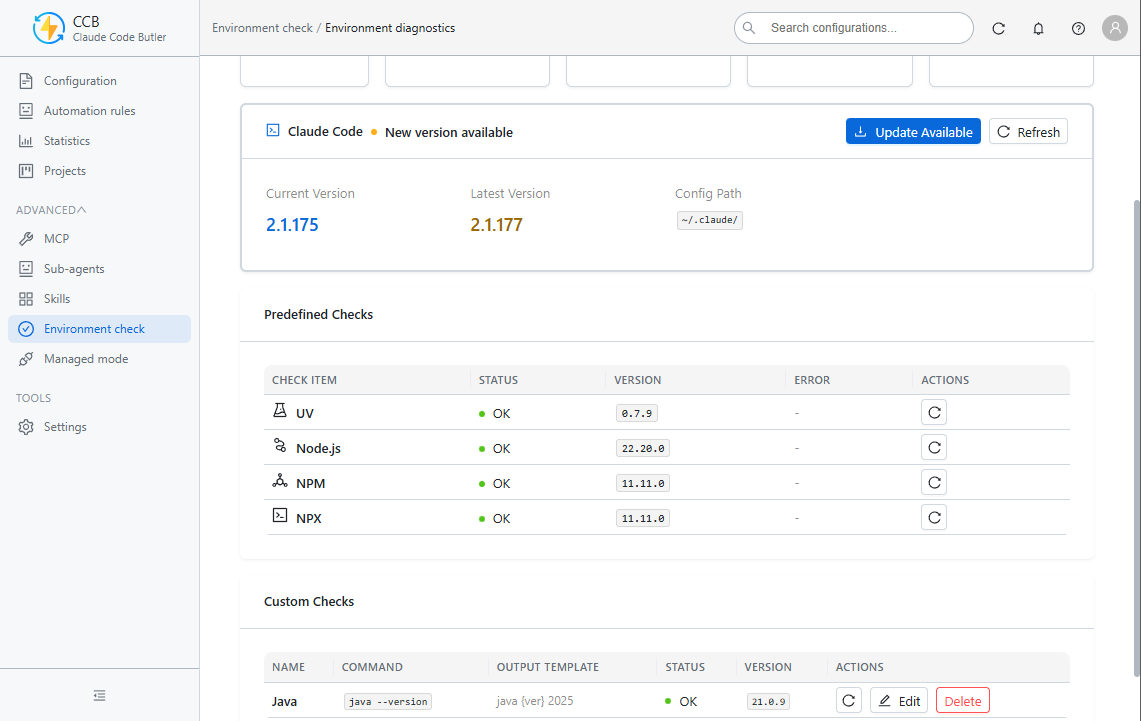Screen dimensions: 1141x721
Task: Recheck the UV row
Action: [x=934, y=413]
